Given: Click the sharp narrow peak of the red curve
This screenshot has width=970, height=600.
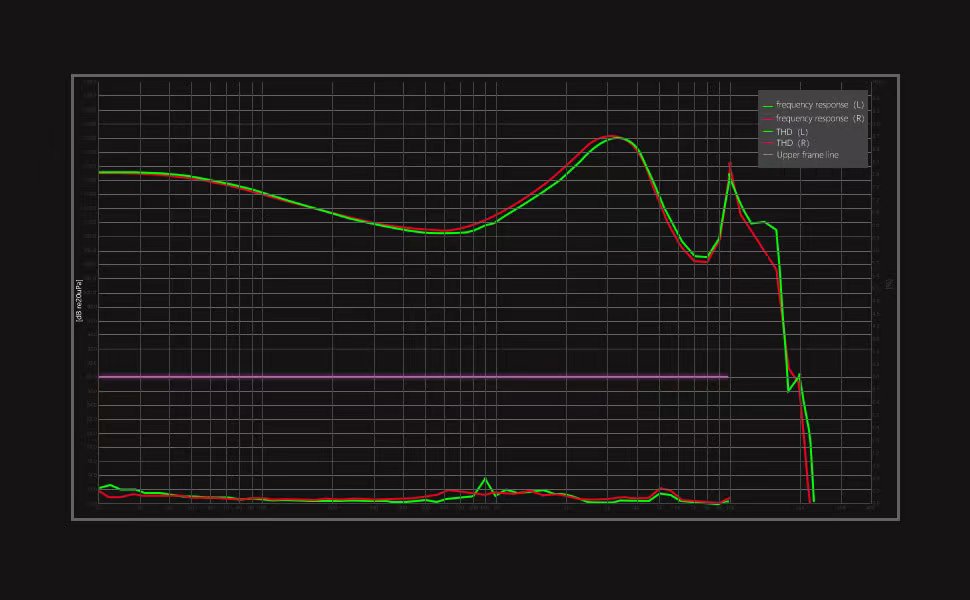Looking at the screenshot, I should pyautogui.click(x=730, y=164).
